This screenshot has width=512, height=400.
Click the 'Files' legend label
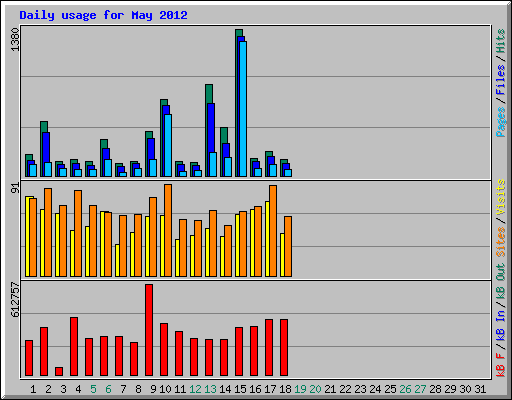tap(500, 80)
